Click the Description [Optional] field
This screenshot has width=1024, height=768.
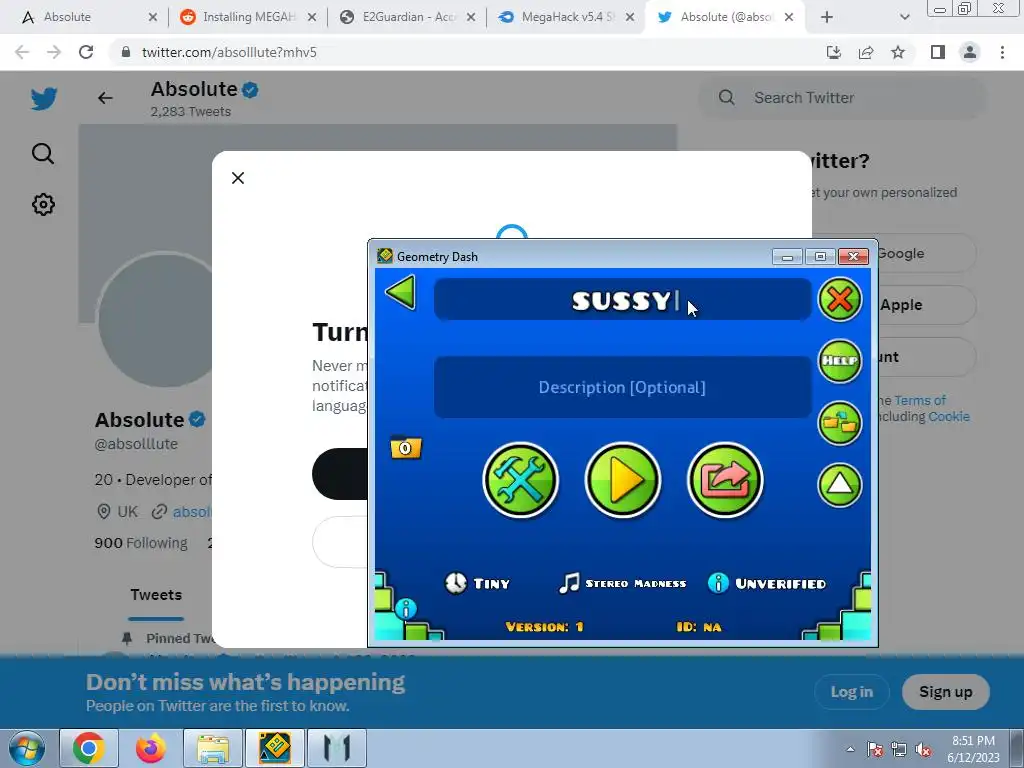622,387
